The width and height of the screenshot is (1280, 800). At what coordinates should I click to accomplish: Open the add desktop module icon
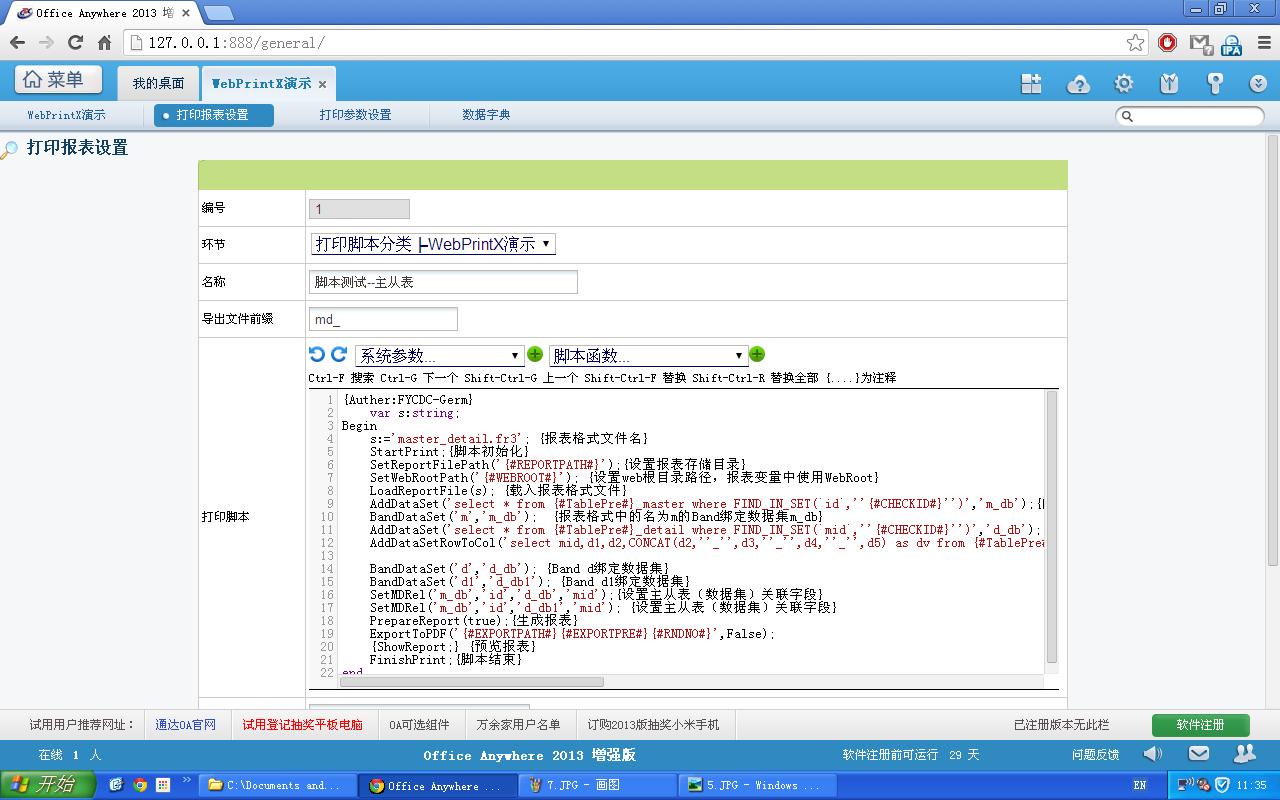1031,84
